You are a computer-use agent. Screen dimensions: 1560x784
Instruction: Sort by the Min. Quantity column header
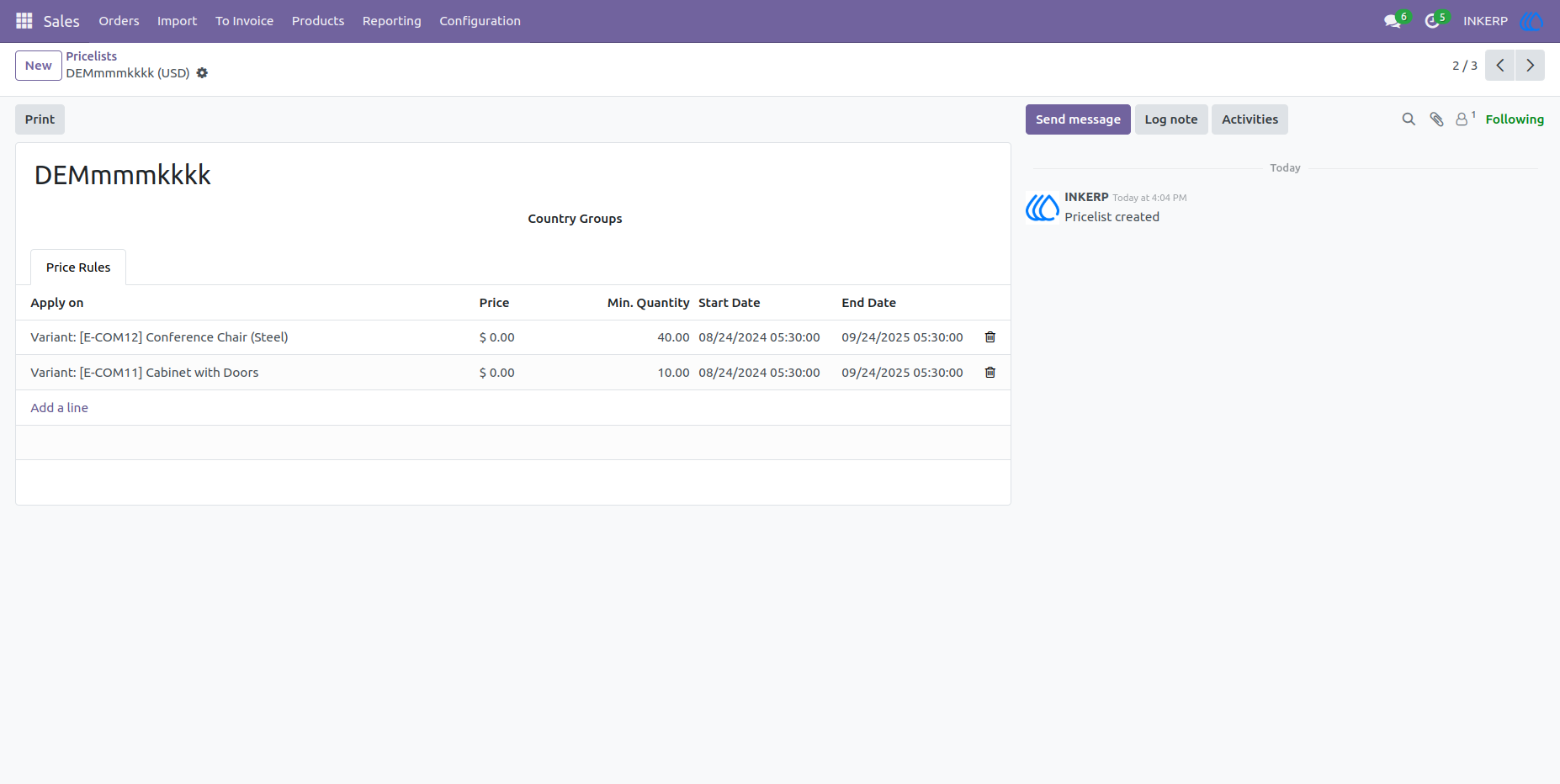[x=648, y=303]
